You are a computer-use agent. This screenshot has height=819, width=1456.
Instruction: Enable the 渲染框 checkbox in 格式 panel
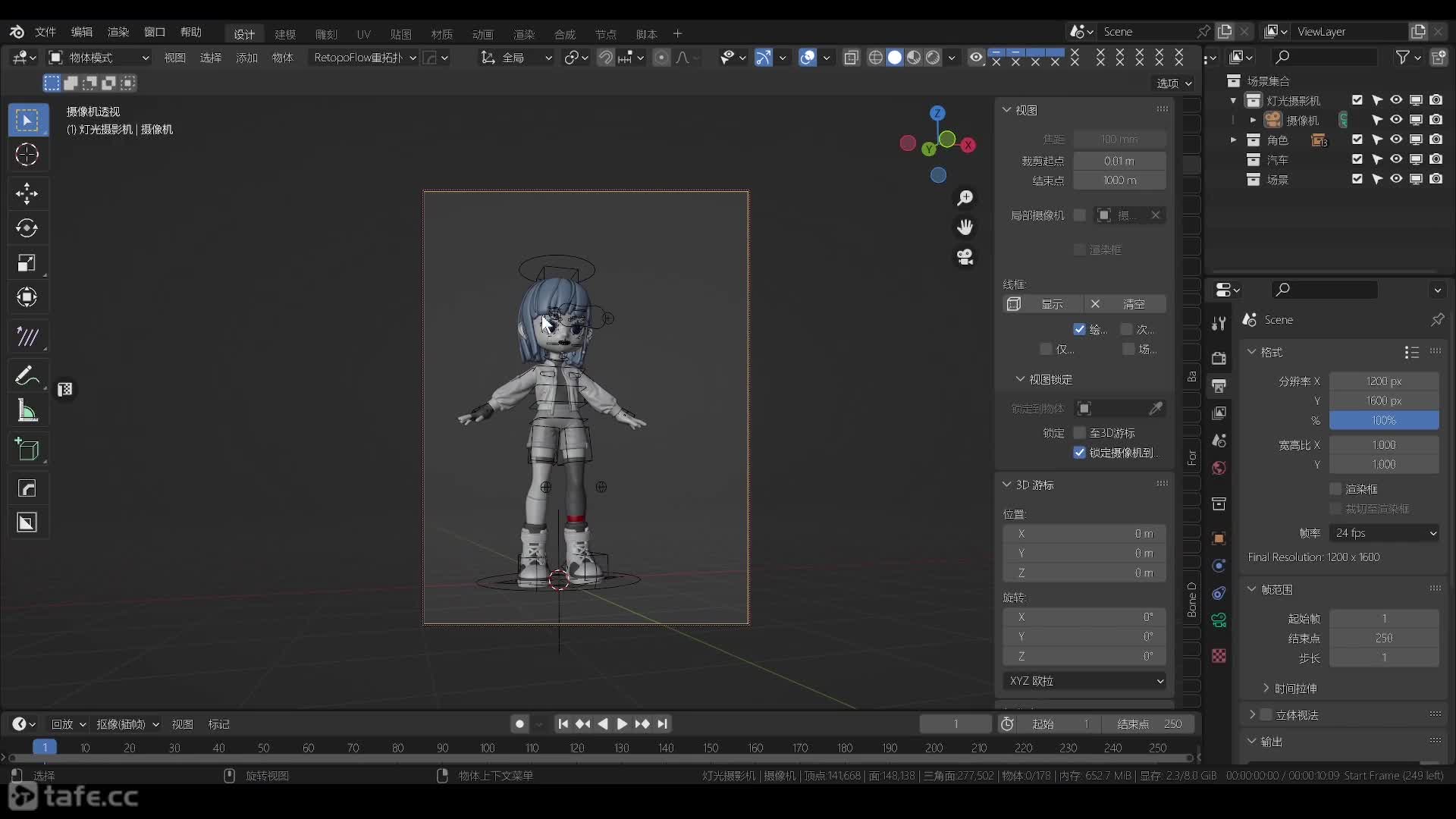[x=1336, y=489]
